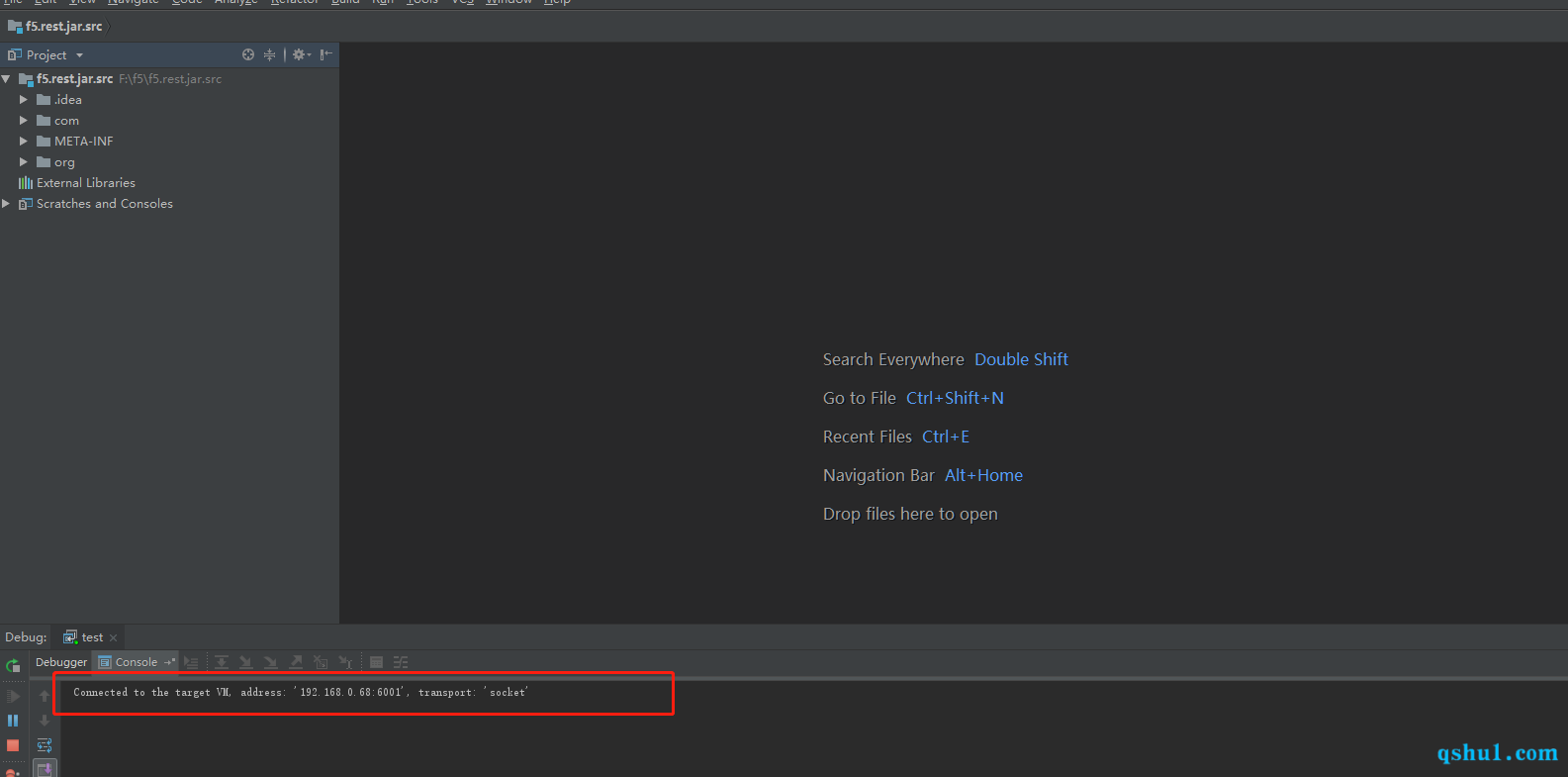This screenshot has width=1568, height=777.
Task: Select the External Libraries row
Action: click(x=169, y=183)
